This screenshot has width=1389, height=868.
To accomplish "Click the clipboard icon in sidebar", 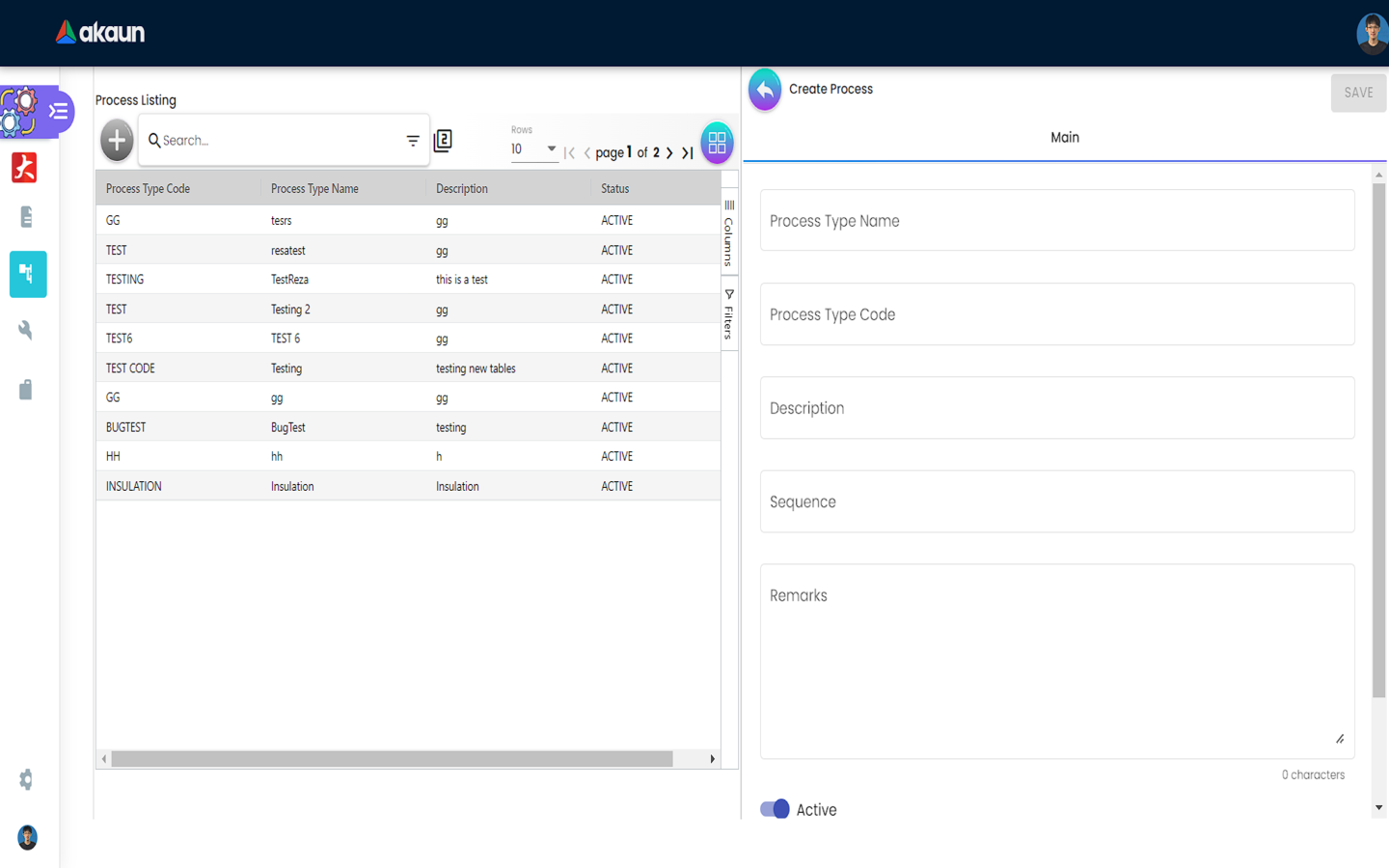I will click(x=26, y=390).
